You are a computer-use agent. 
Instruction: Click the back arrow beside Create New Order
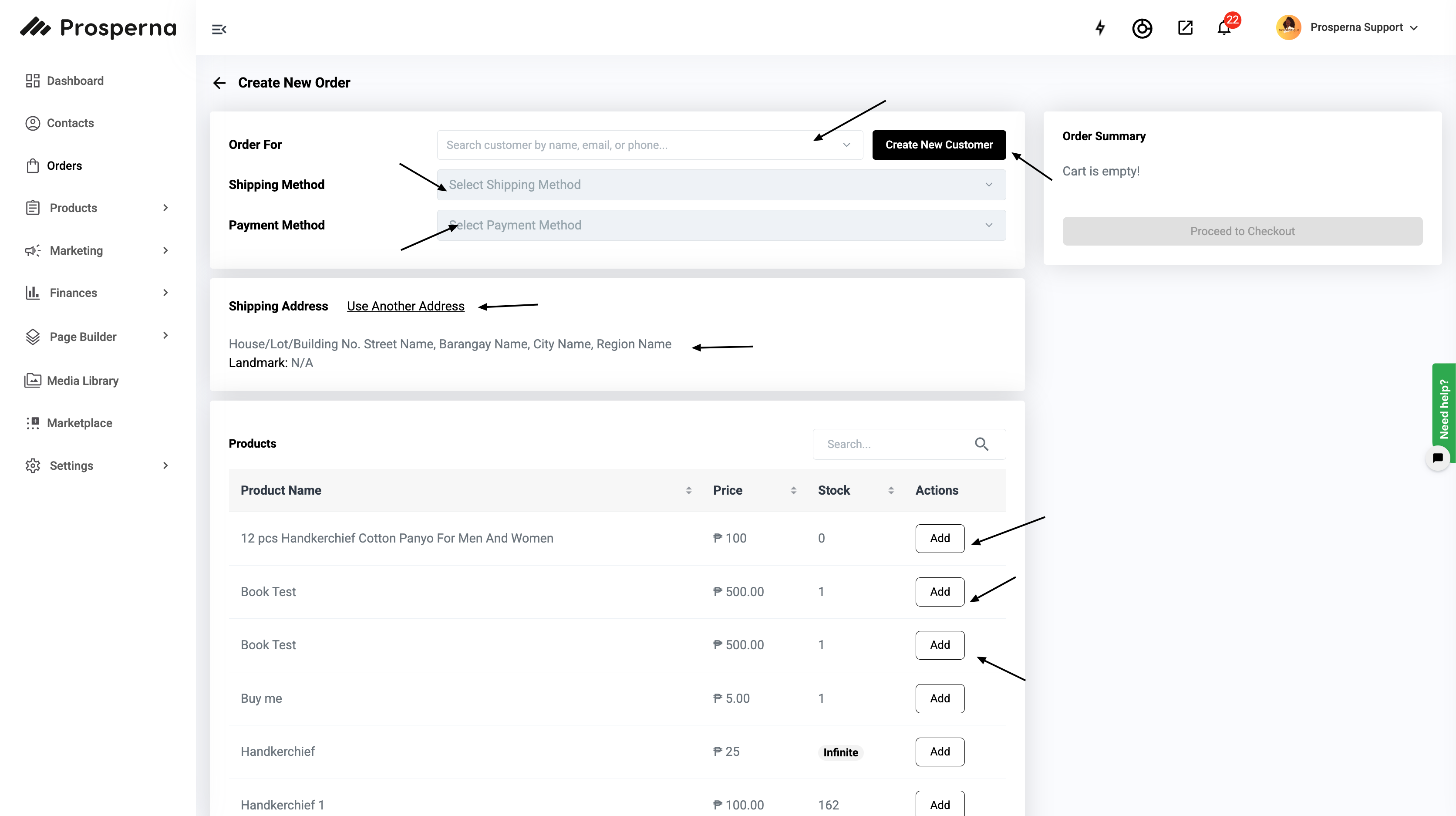point(219,83)
